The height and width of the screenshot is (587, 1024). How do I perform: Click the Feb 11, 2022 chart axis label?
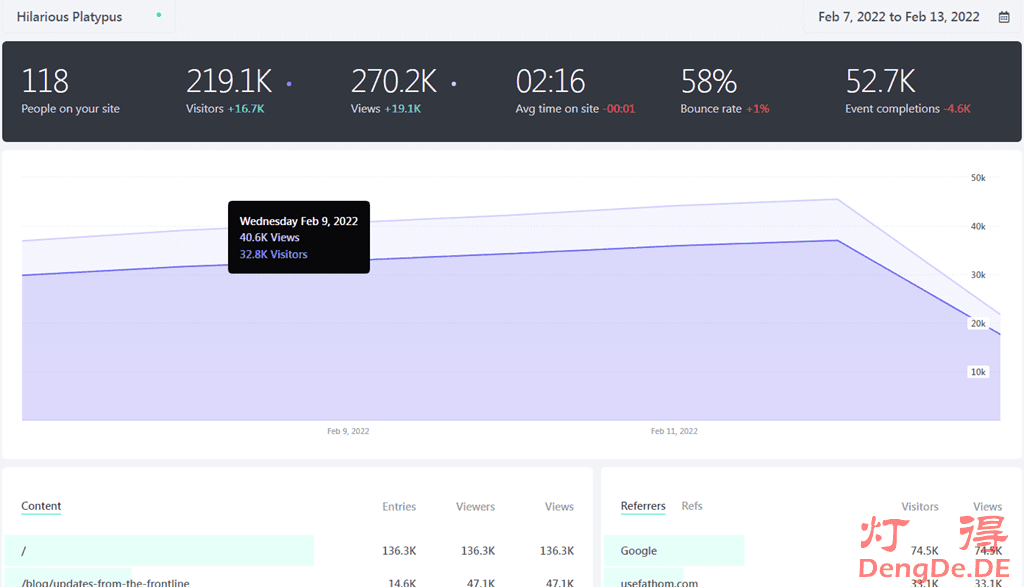(674, 431)
